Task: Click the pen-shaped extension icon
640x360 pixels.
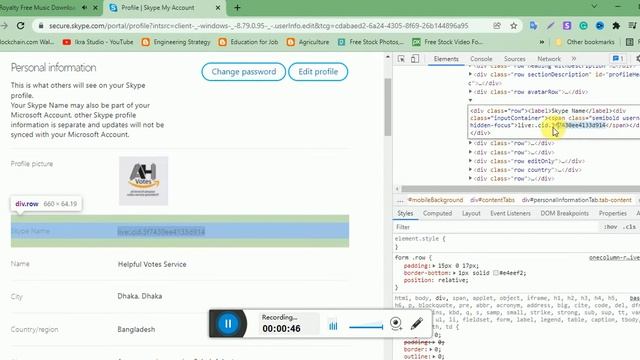Action: pos(550,26)
